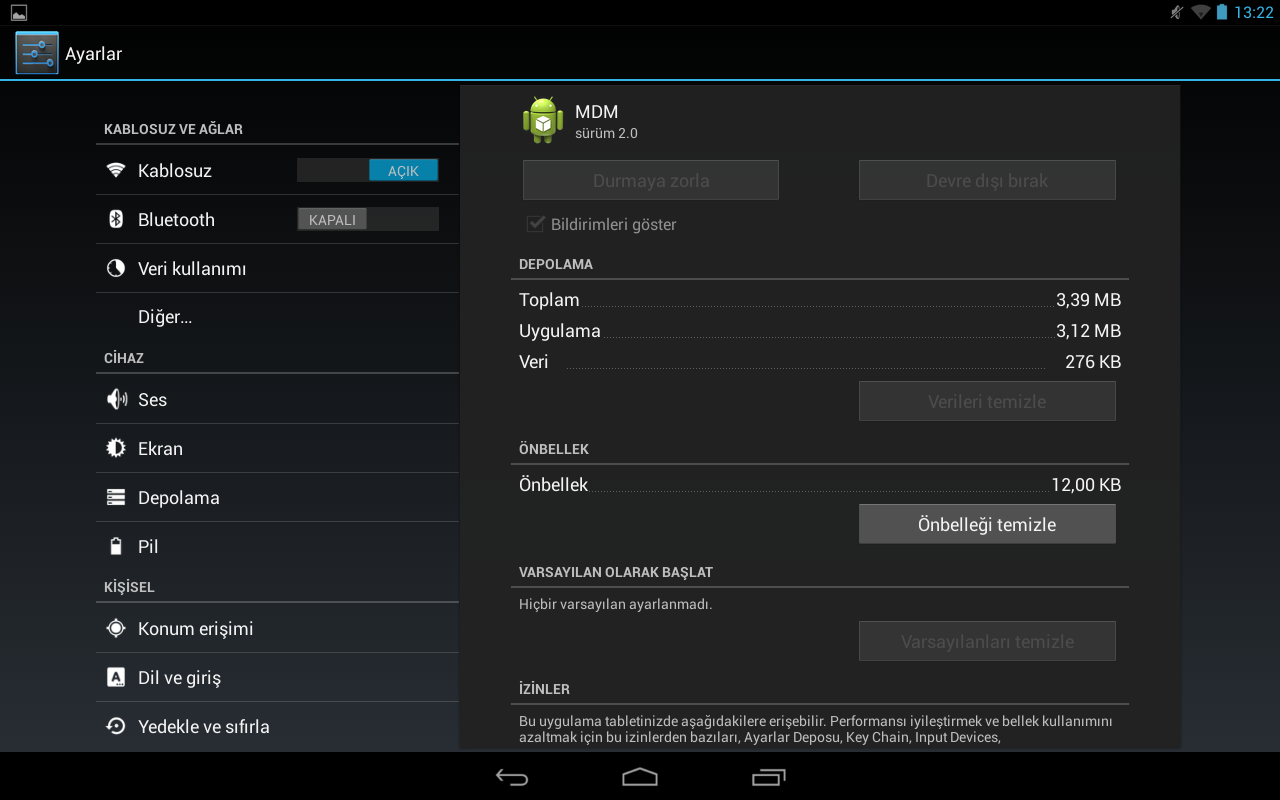The height and width of the screenshot is (800, 1280).
Task: Tap the Wi-Fi signal status icon
Action: coord(1200,12)
